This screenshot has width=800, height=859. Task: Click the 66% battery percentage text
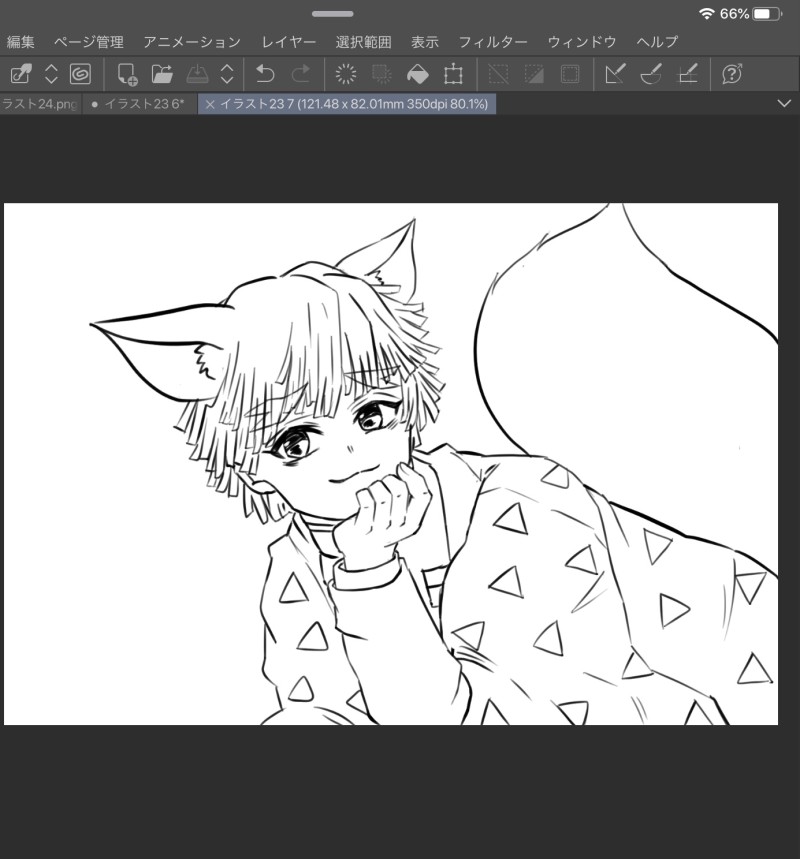[x=734, y=14]
